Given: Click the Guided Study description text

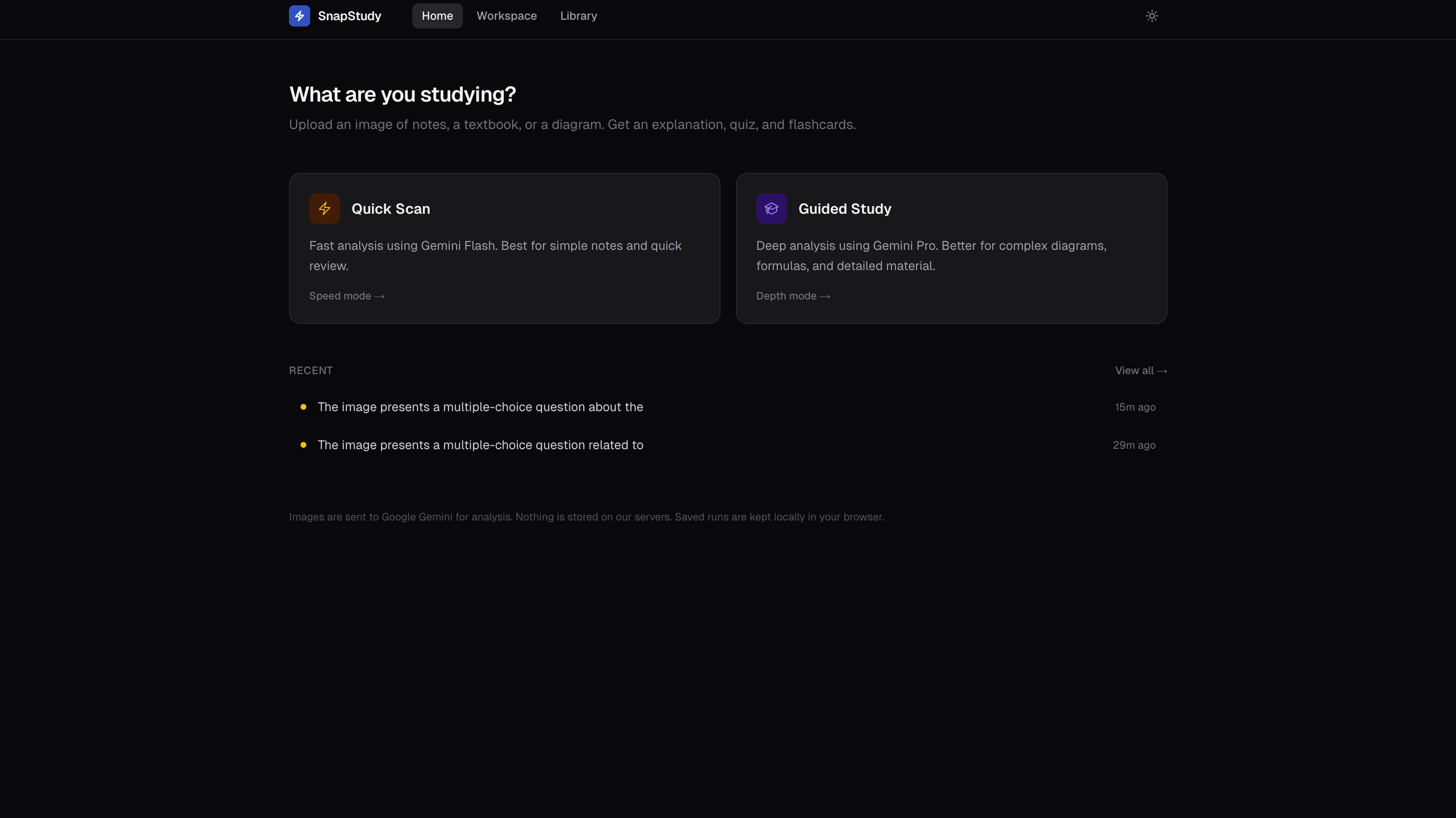Looking at the screenshot, I should point(931,255).
